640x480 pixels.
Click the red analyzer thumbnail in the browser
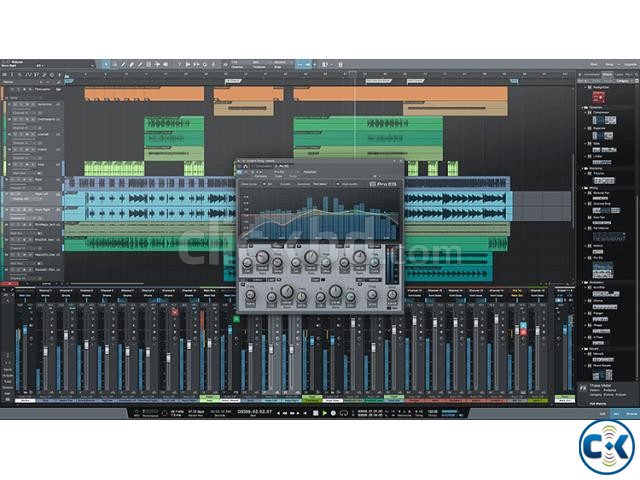click(x=599, y=97)
